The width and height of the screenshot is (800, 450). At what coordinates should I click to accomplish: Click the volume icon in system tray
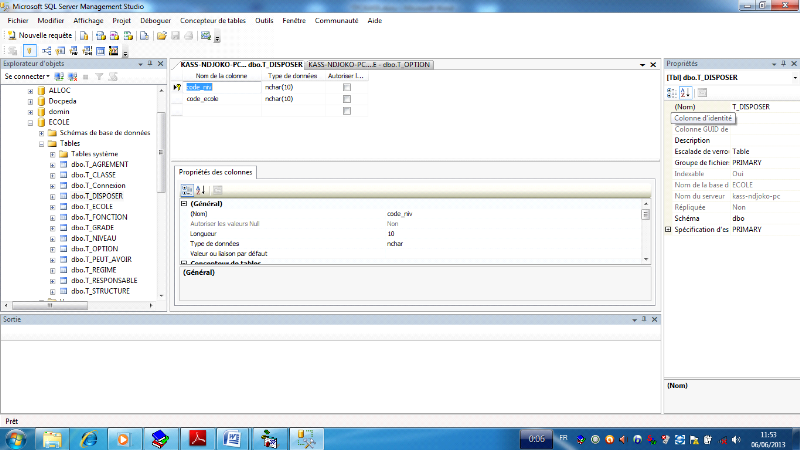pyautogui.click(x=736, y=439)
